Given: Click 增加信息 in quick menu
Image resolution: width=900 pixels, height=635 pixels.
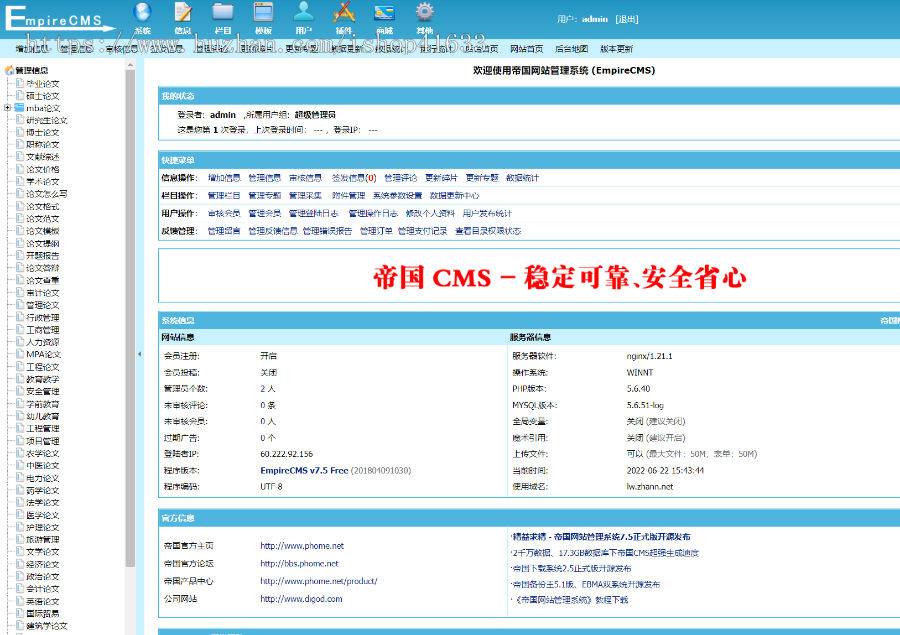Looking at the screenshot, I should 224,178.
